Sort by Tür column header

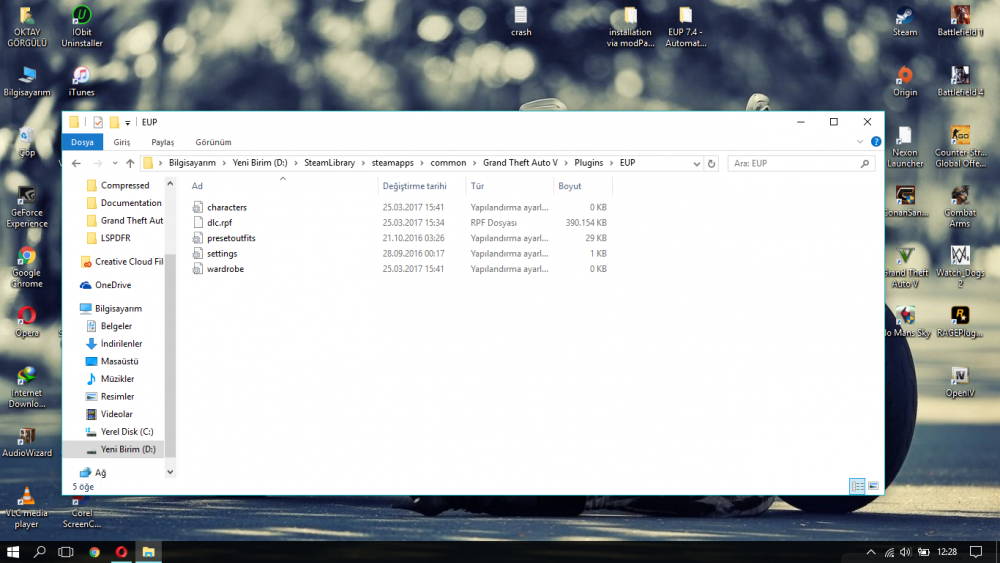509,186
